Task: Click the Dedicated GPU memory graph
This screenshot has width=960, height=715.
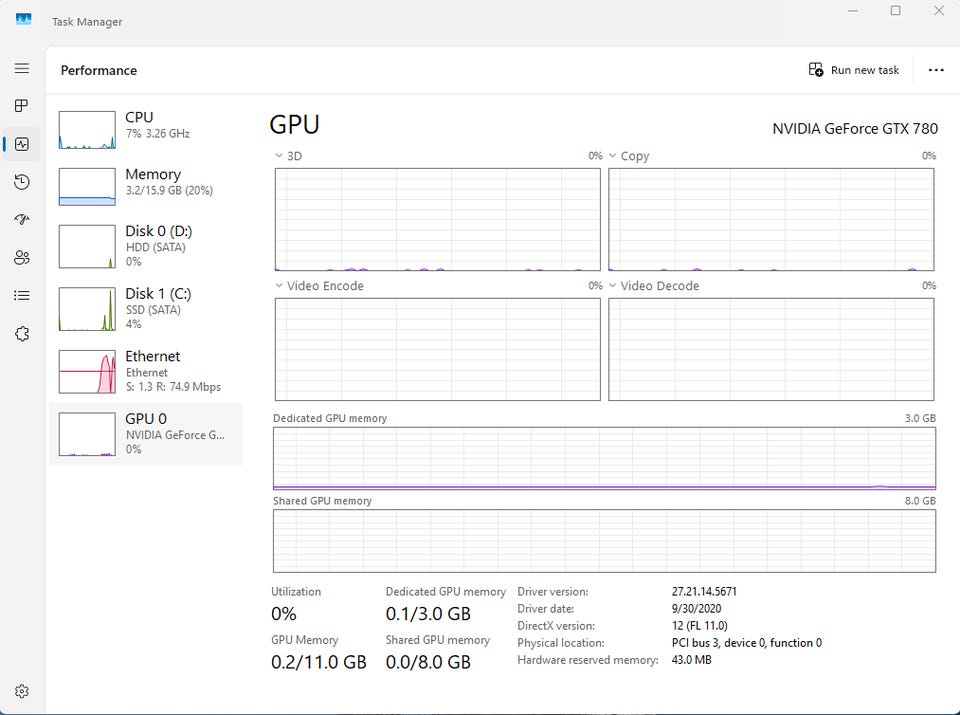Action: [604, 459]
